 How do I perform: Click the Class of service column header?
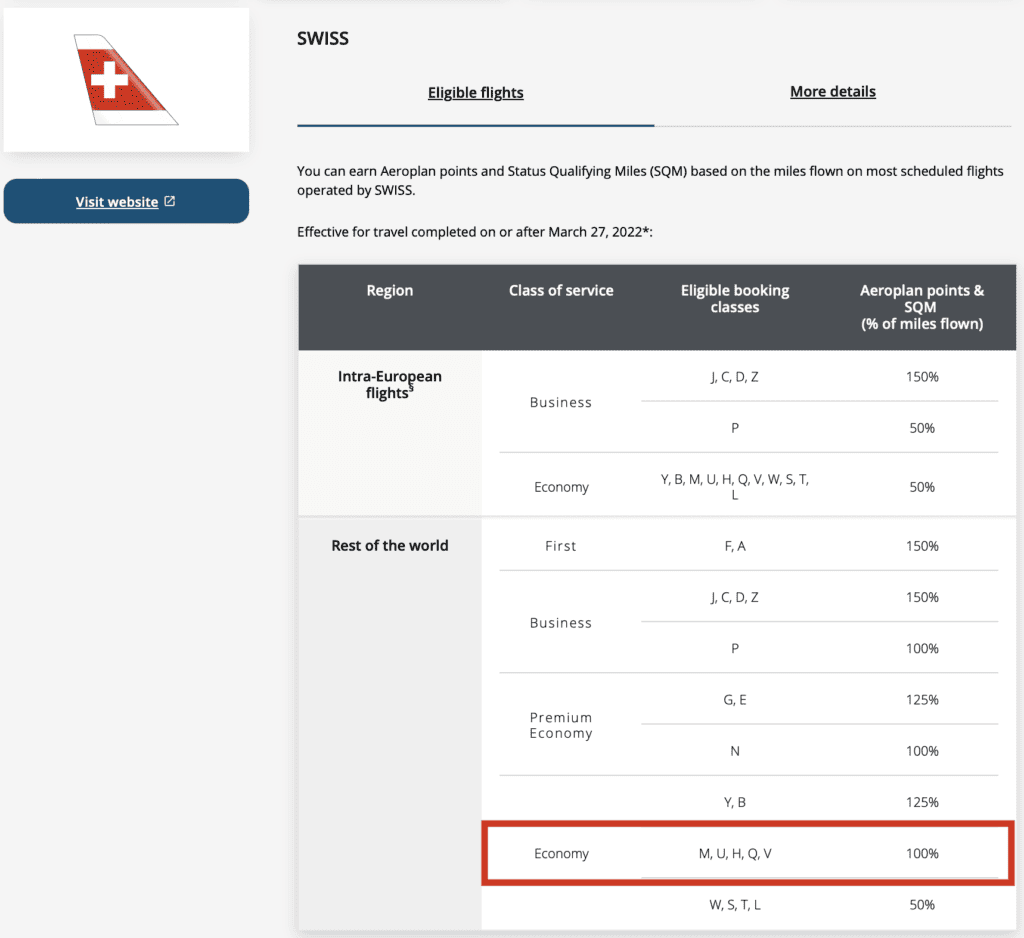point(560,290)
